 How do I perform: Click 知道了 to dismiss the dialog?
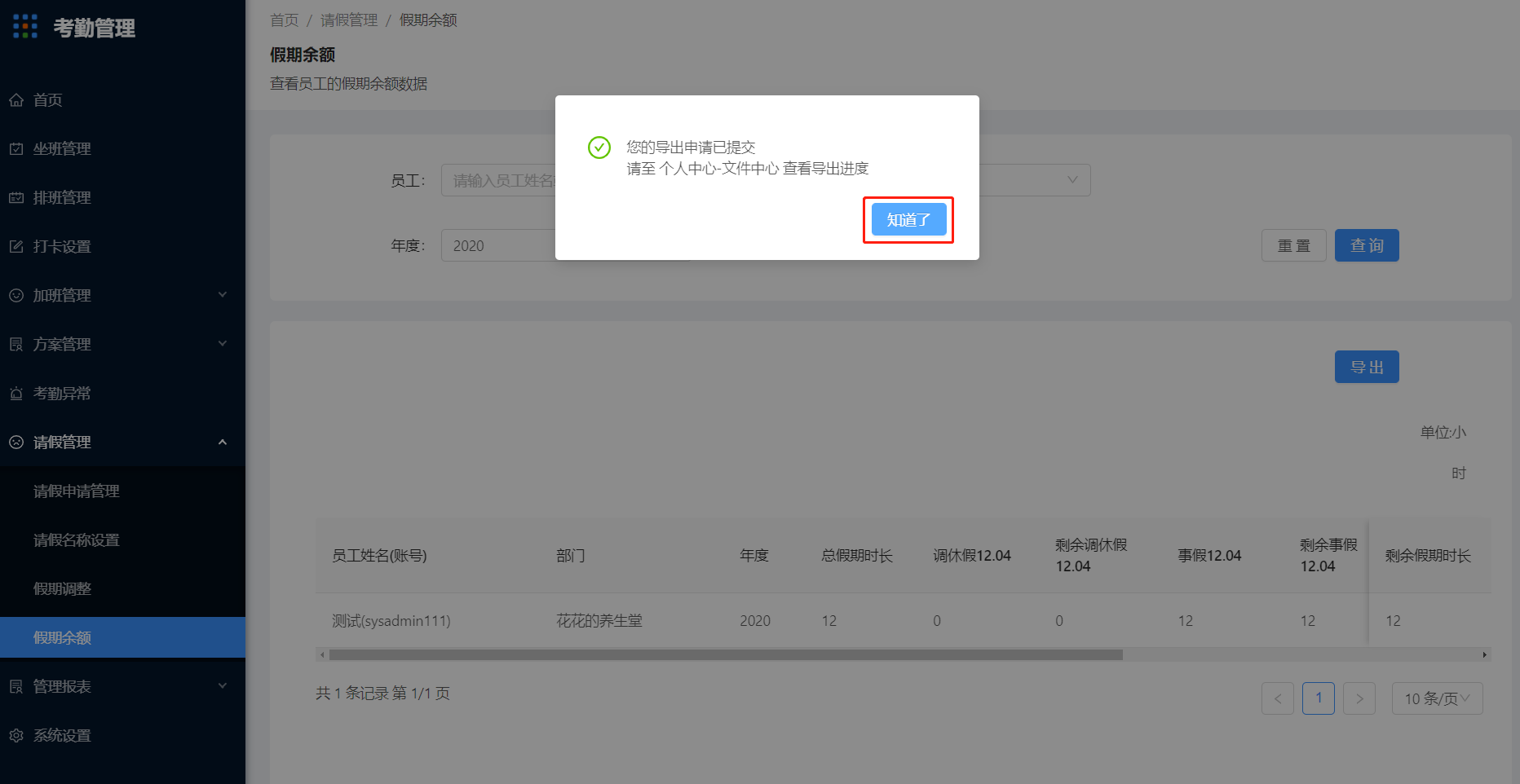coord(908,220)
